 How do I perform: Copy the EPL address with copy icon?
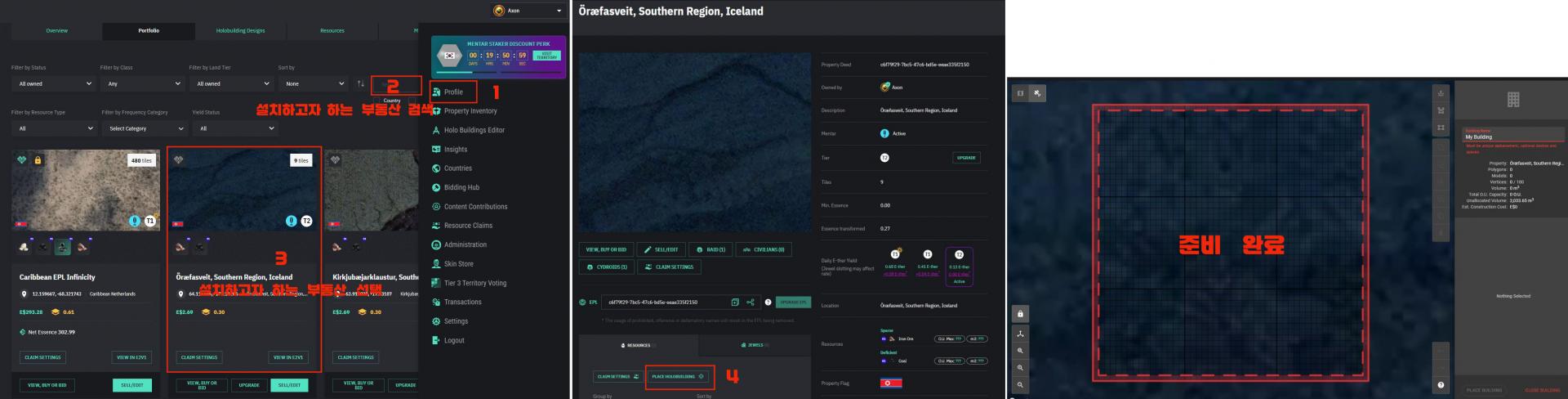pyautogui.click(x=735, y=303)
